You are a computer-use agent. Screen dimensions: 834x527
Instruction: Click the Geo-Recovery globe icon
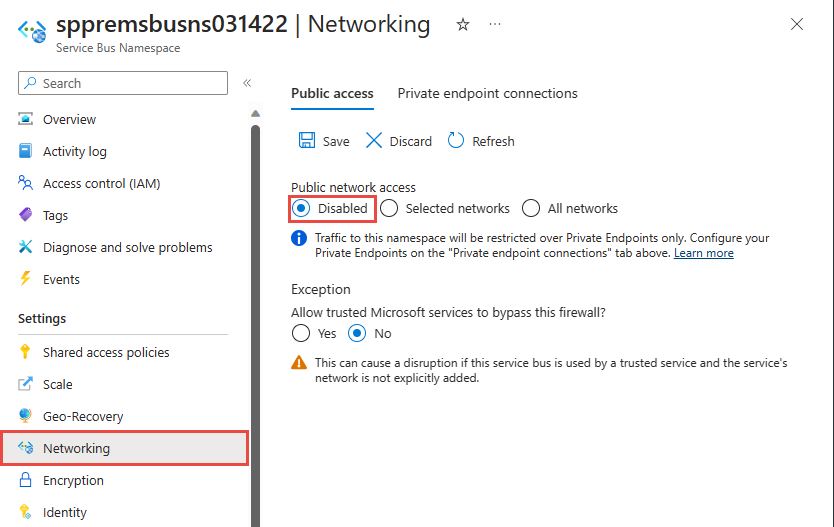25,415
